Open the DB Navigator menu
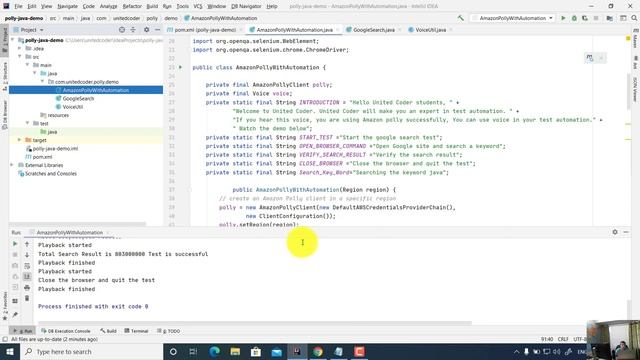640x360 pixels. pyautogui.click(x=246, y=6)
